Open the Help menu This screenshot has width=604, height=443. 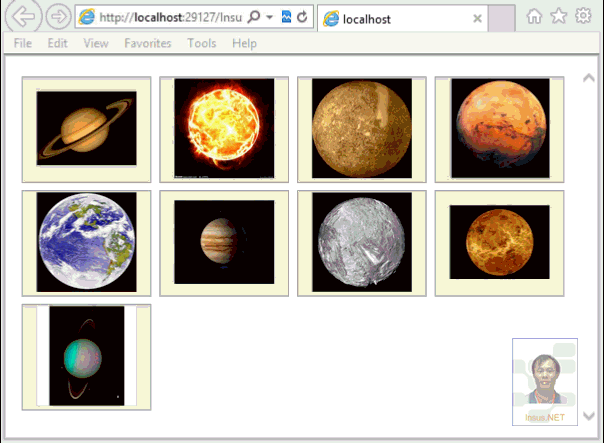click(x=244, y=43)
